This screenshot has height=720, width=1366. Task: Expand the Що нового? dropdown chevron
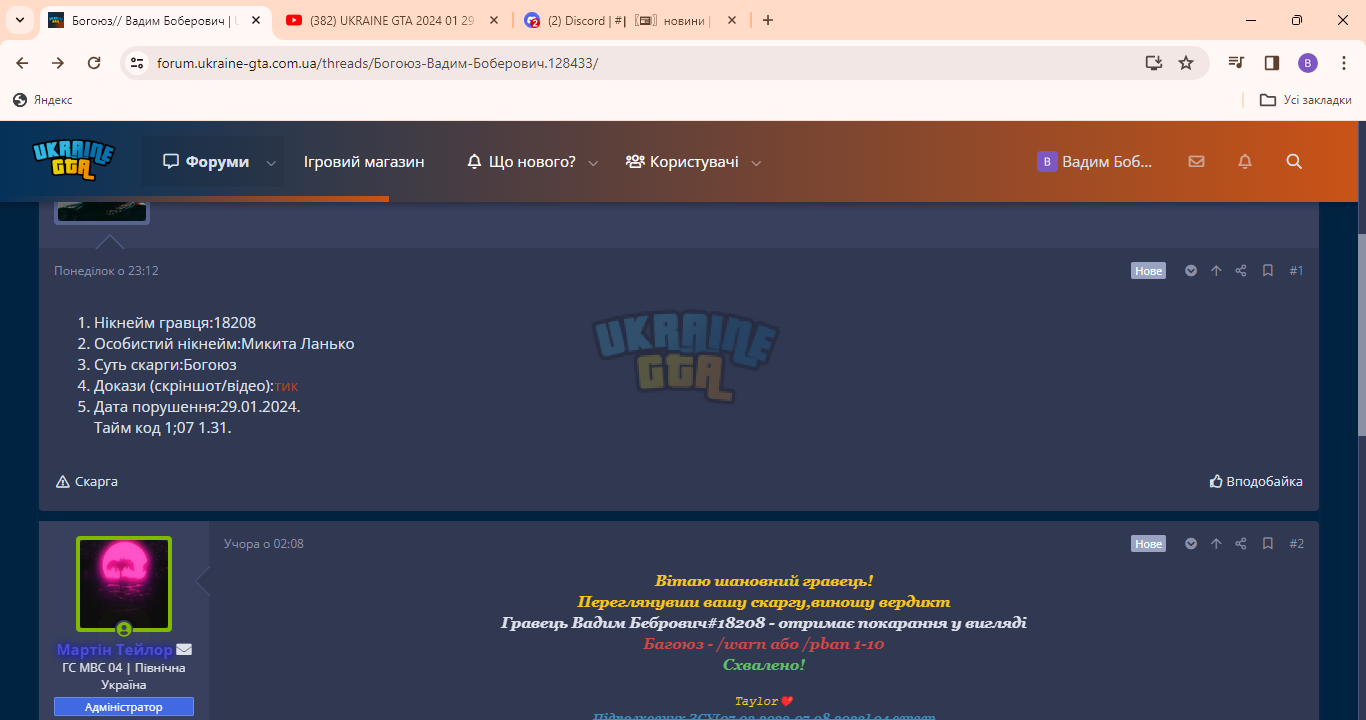[x=593, y=162]
